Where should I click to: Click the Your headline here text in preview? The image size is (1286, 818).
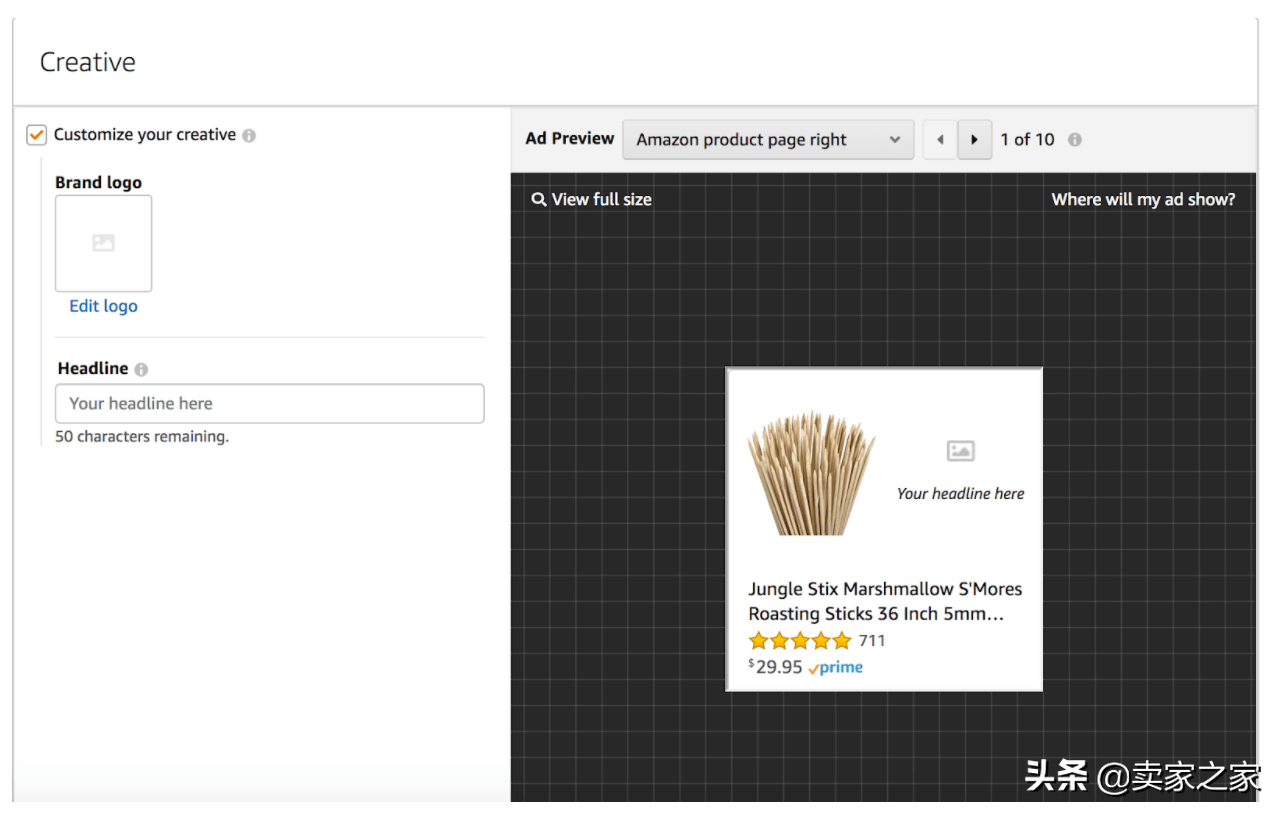[x=960, y=493]
